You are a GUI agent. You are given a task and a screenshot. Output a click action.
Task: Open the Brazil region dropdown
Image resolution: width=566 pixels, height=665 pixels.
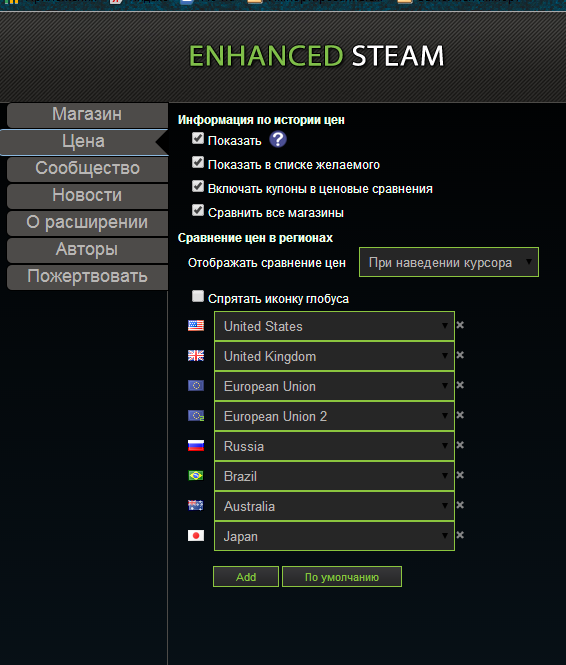[x=335, y=476]
